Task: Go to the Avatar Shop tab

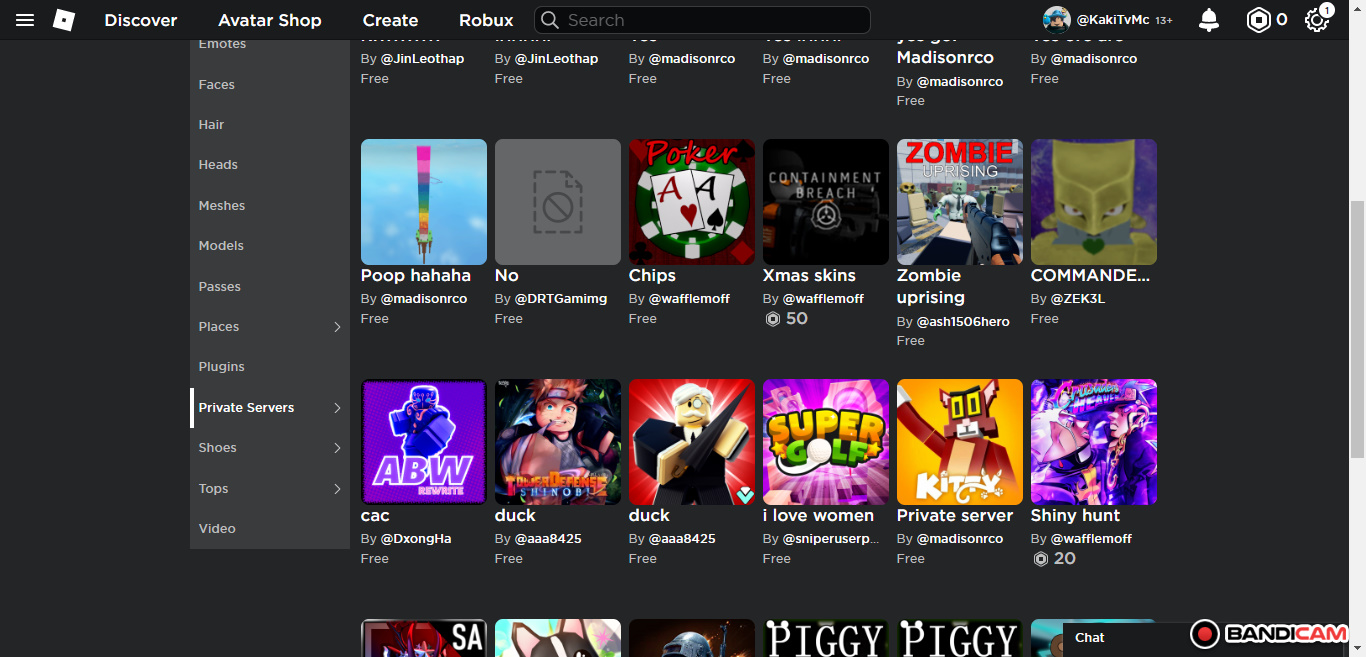Action: (270, 20)
